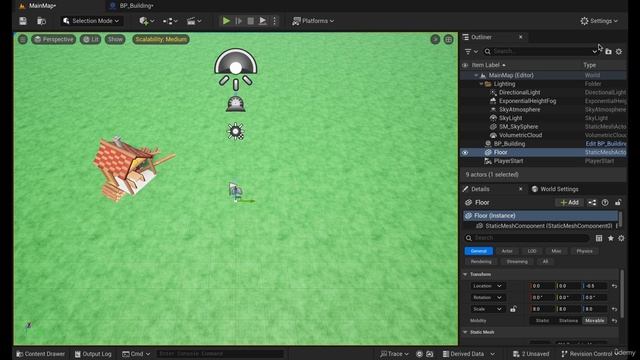Viewport: 640px width, 360px height.
Task: Open the viewport options hamburger menu
Action: click(x=23, y=39)
